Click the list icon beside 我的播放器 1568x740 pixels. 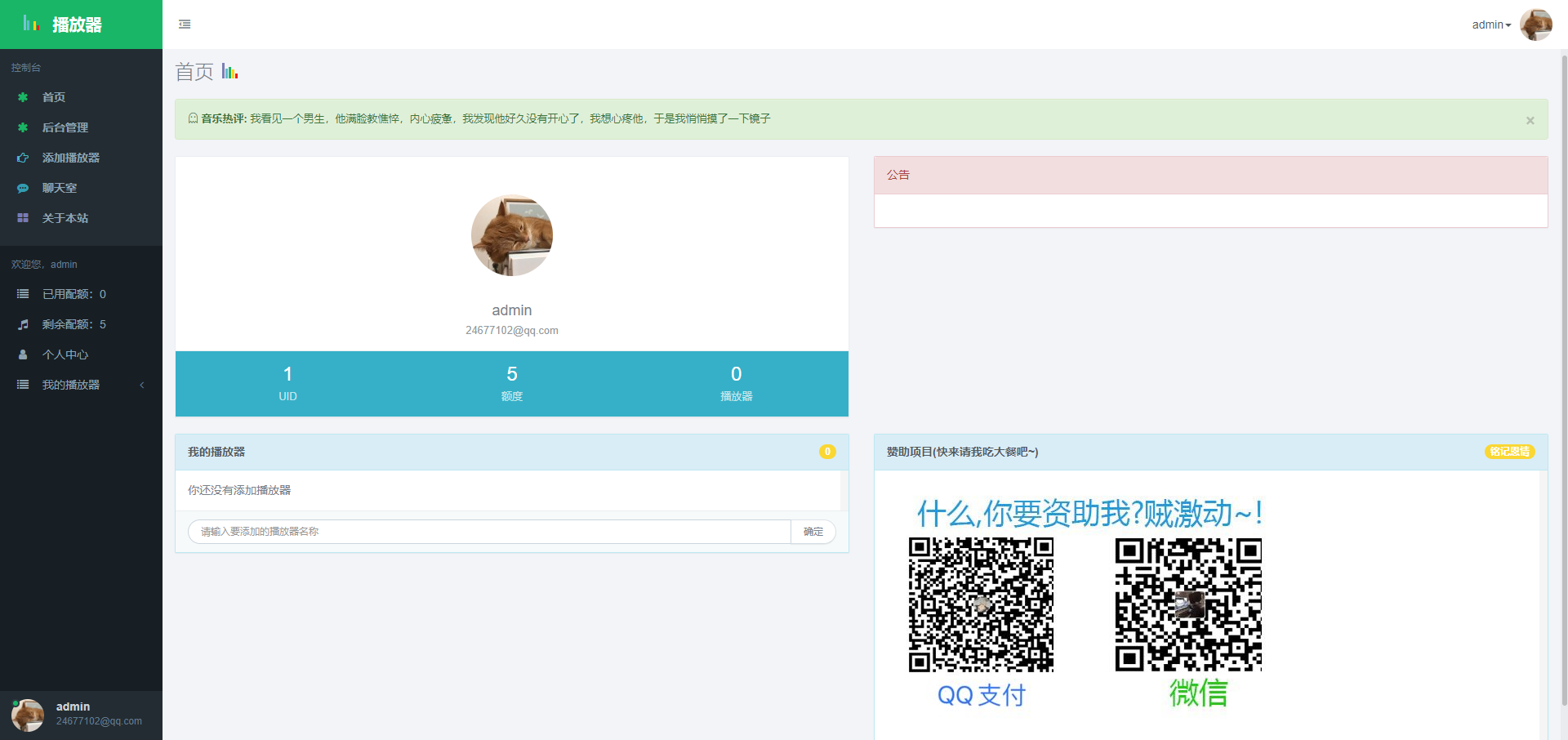point(23,385)
